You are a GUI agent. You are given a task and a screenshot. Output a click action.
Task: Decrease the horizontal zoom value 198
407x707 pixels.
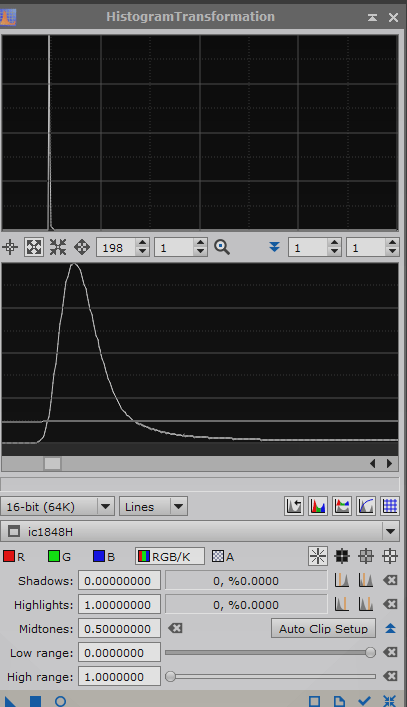point(142,252)
